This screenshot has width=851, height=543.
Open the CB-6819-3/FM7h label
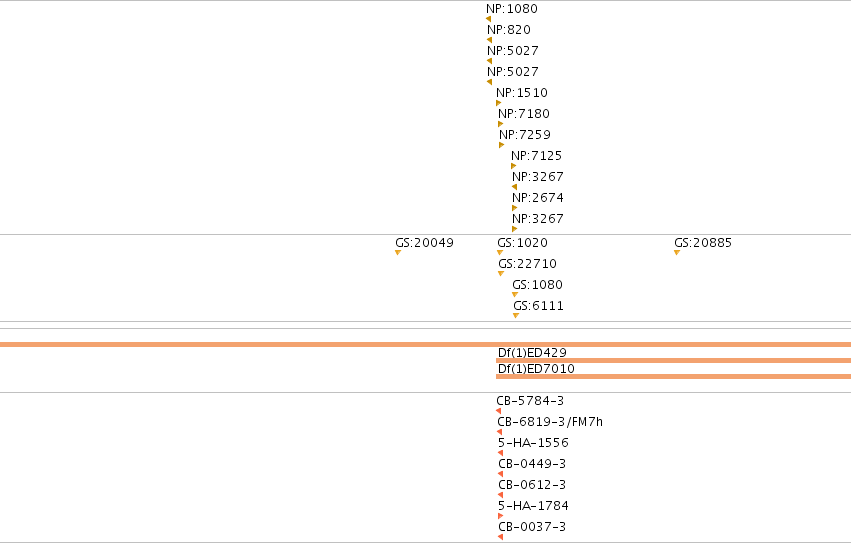tap(550, 422)
